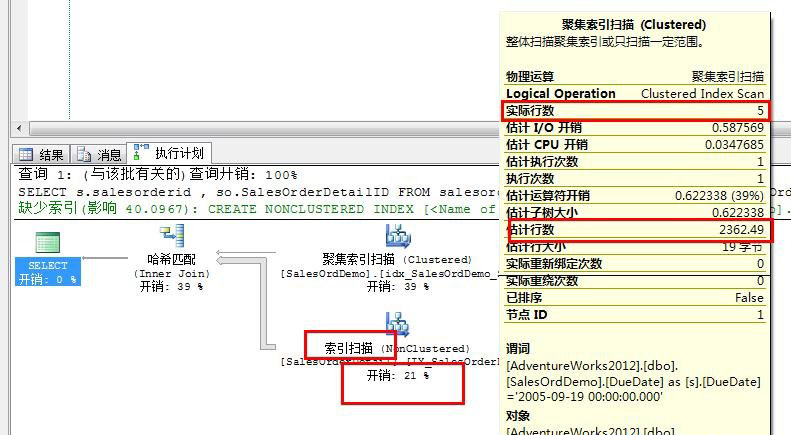The image size is (791, 435).
Task: Click the 已排序 False row
Action: (635, 298)
